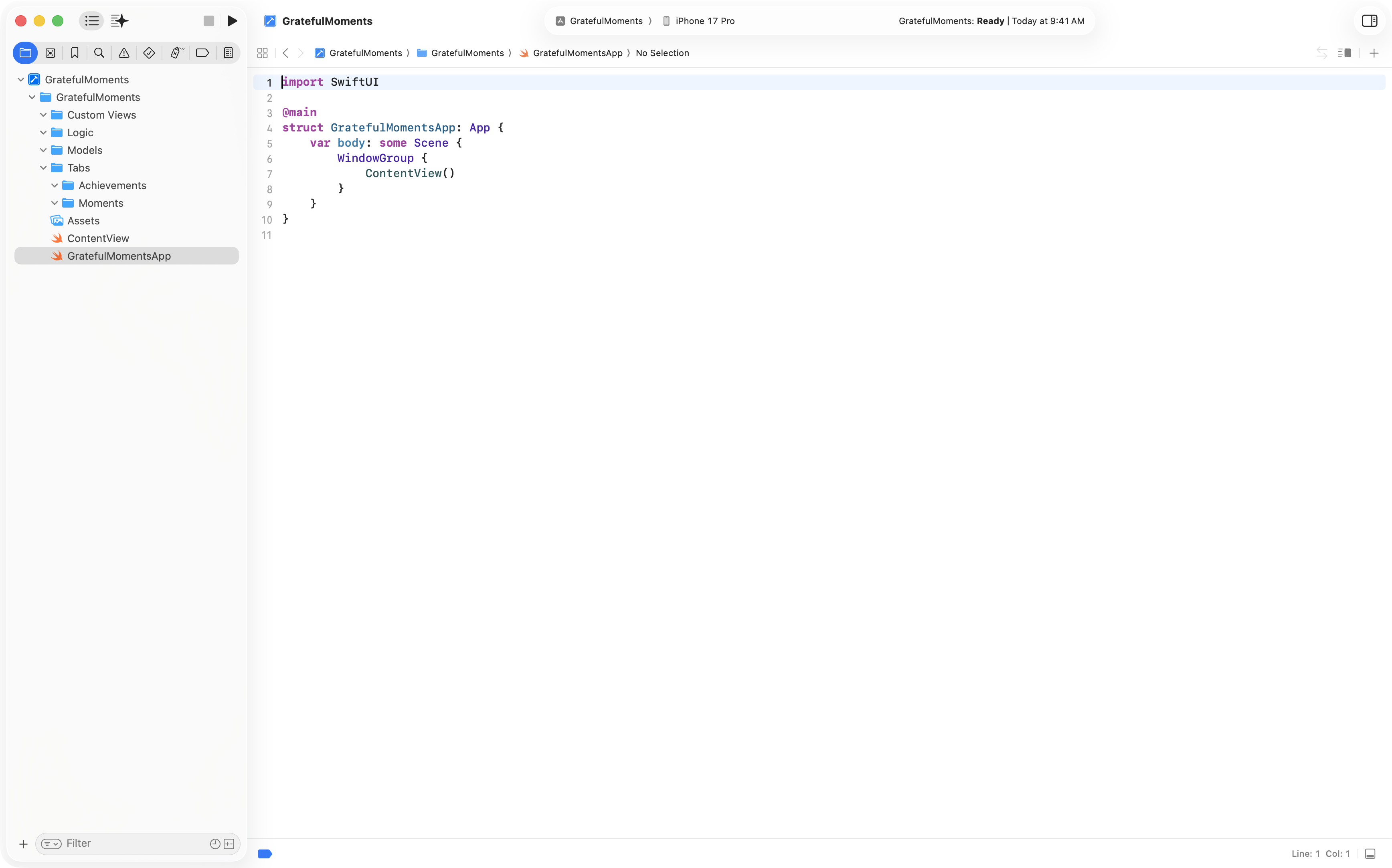The image size is (1392, 868).
Task: Hide the right inspector panel
Action: [x=1370, y=21]
